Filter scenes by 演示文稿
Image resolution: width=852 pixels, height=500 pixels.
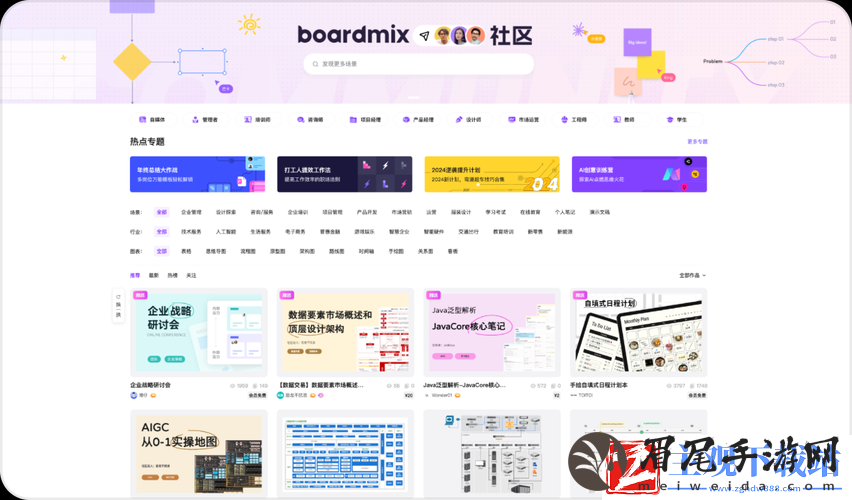tap(600, 212)
